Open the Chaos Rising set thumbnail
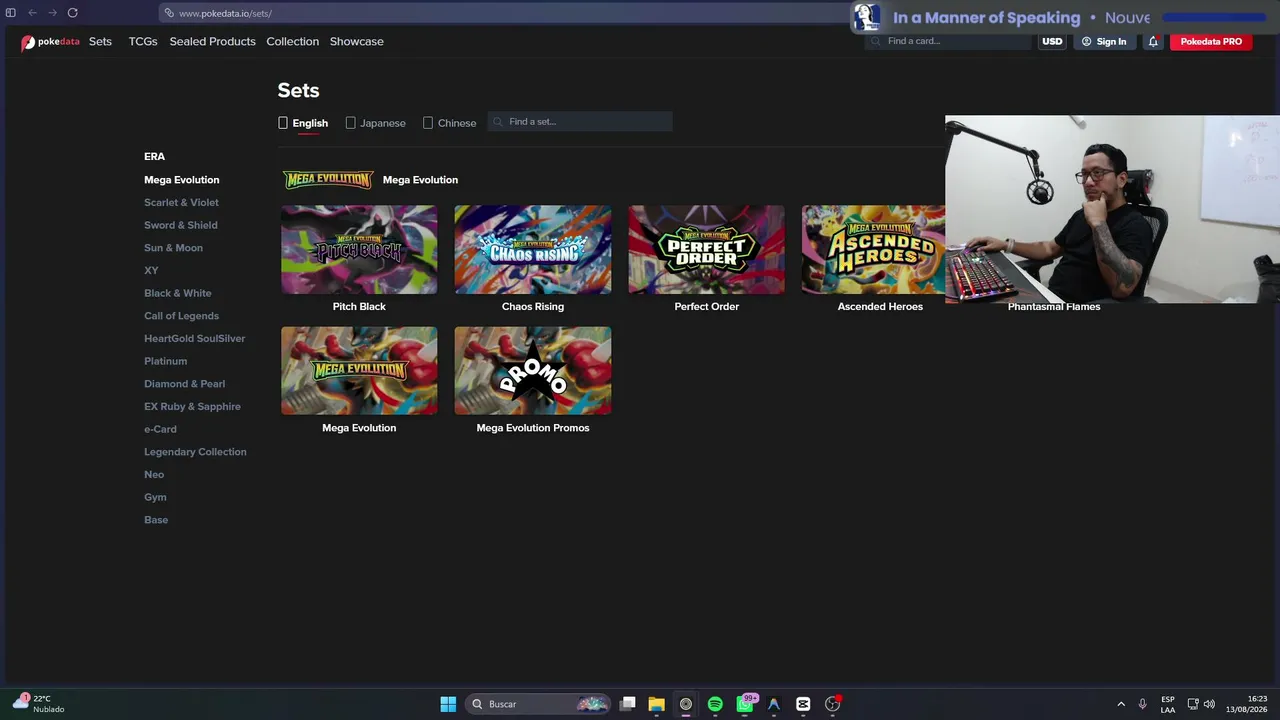 pos(533,250)
